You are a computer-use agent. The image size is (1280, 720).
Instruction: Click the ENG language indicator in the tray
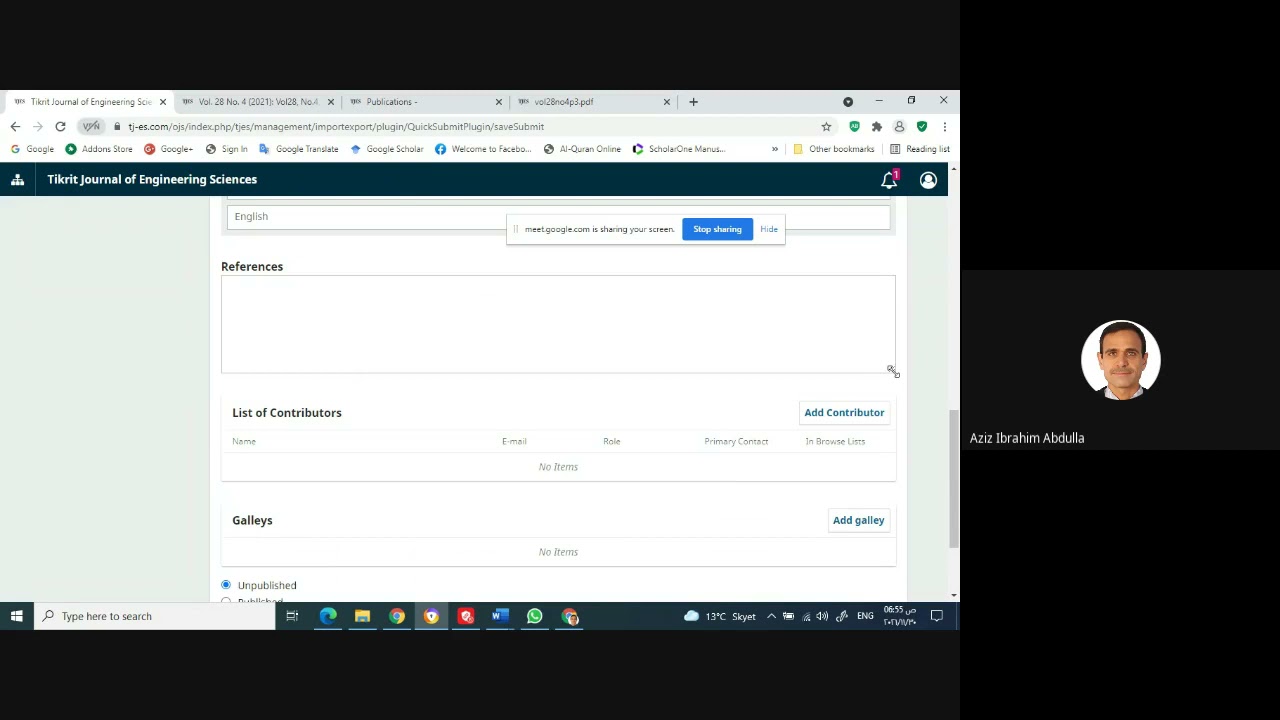click(x=865, y=617)
